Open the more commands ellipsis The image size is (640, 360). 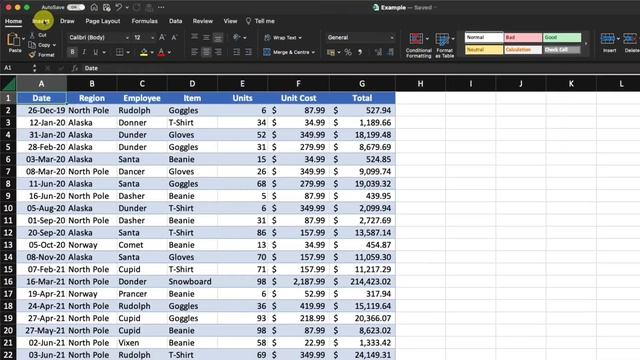pyautogui.click(x=161, y=7)
